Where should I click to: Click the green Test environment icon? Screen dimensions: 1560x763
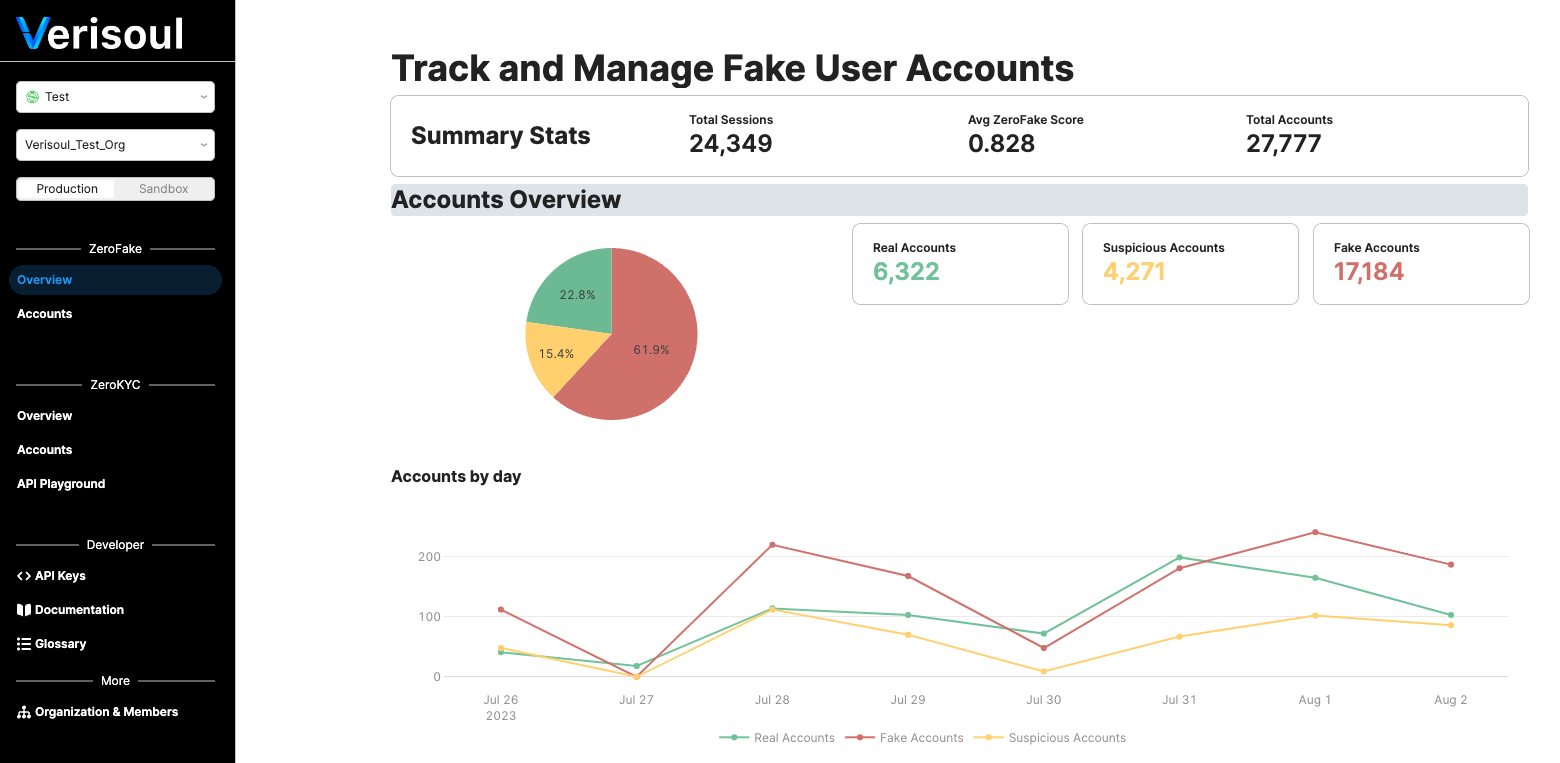pyautogui.click(x=32, y=97)
